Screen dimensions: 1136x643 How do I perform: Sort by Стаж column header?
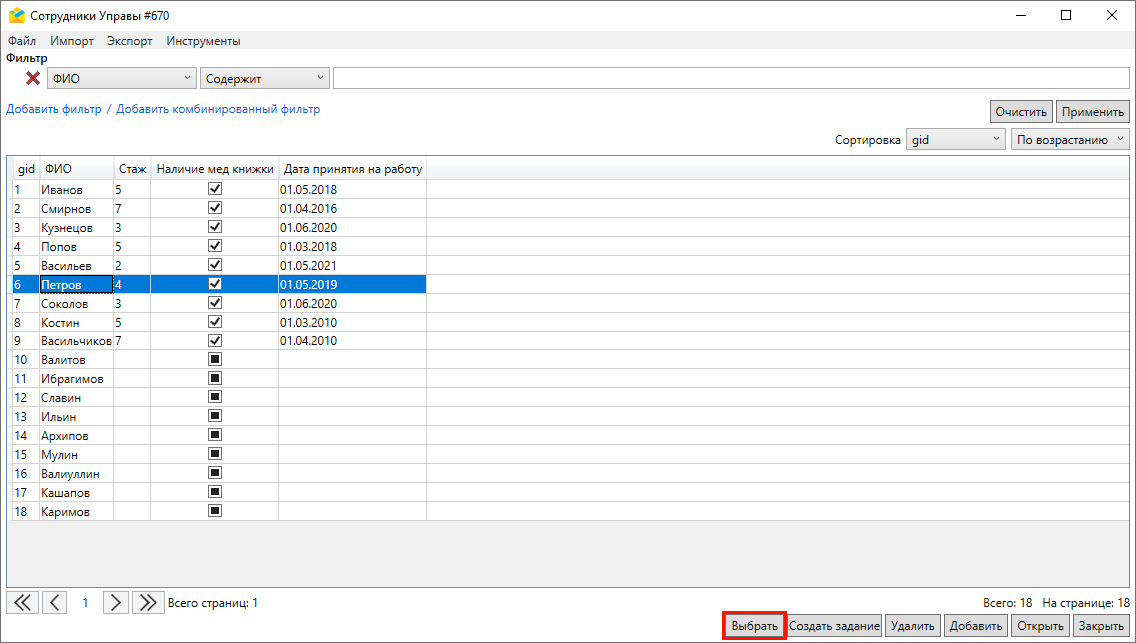(x=132, y=169)
